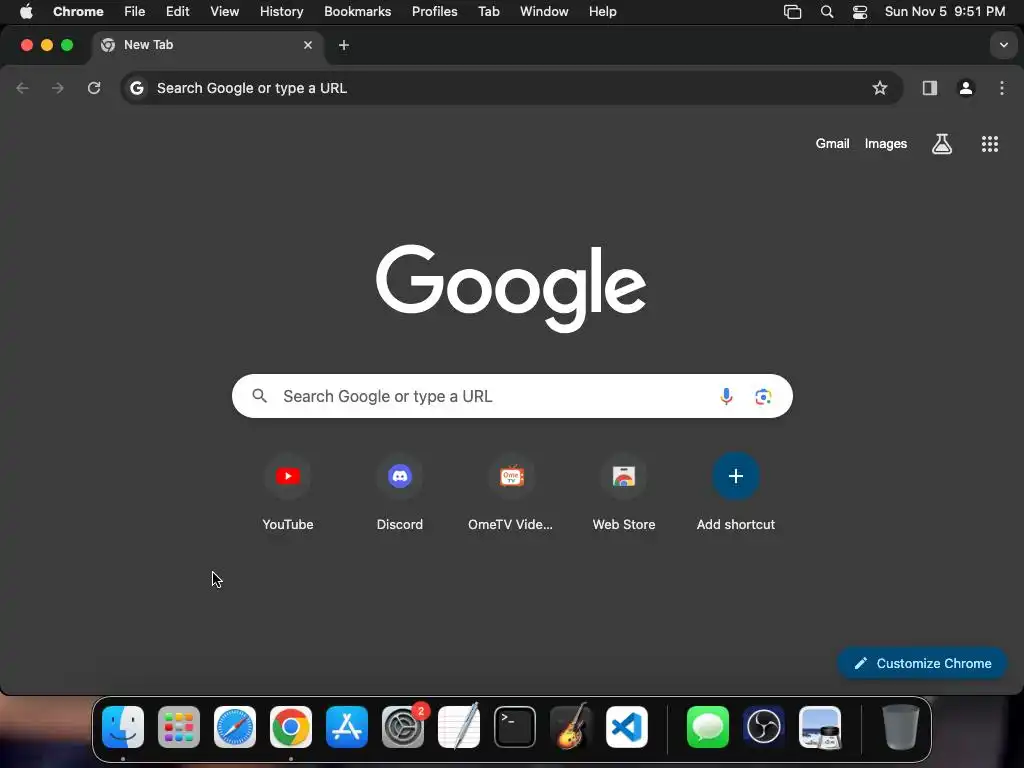The height and width of the screenshot is (768, 1024).
Task: Click the date and time clock
Action: (x=944, y=12)
